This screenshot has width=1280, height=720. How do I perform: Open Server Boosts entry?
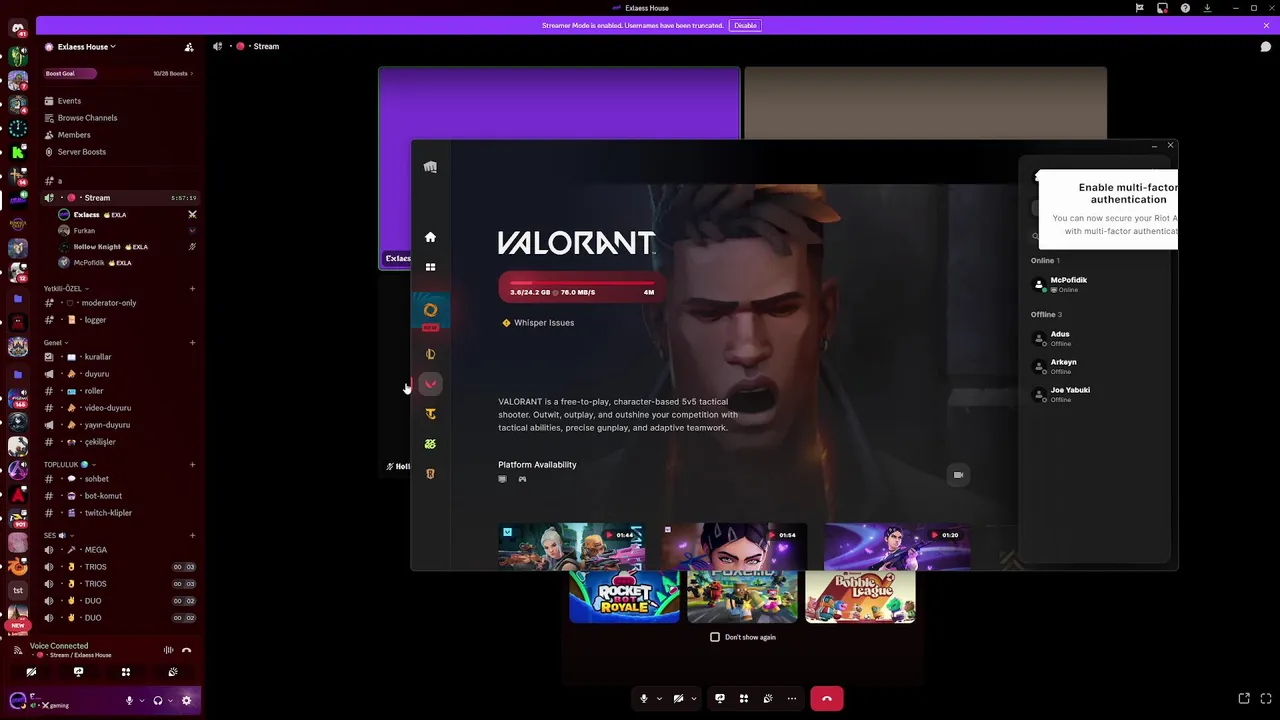pos(82,152)
